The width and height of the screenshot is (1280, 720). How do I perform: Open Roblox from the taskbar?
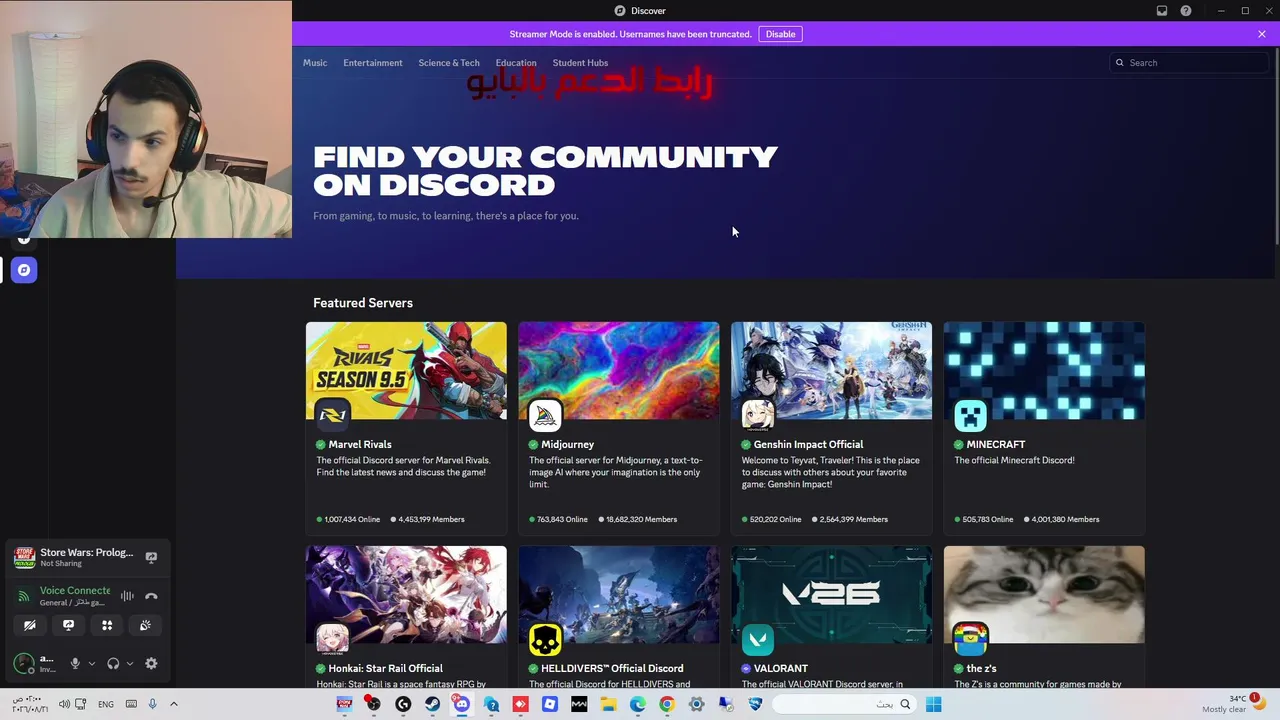point(550,704)
